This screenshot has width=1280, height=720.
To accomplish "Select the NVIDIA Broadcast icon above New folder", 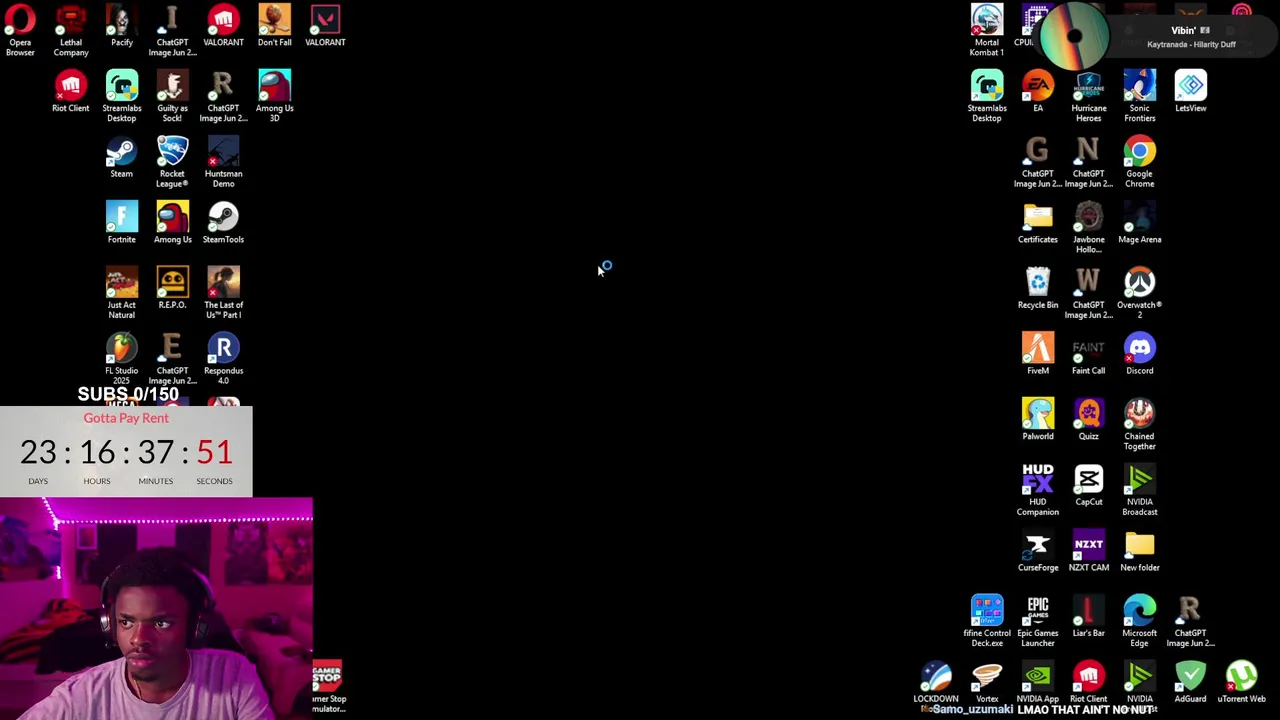I will pyautogui.click(x=1140, y=490).
